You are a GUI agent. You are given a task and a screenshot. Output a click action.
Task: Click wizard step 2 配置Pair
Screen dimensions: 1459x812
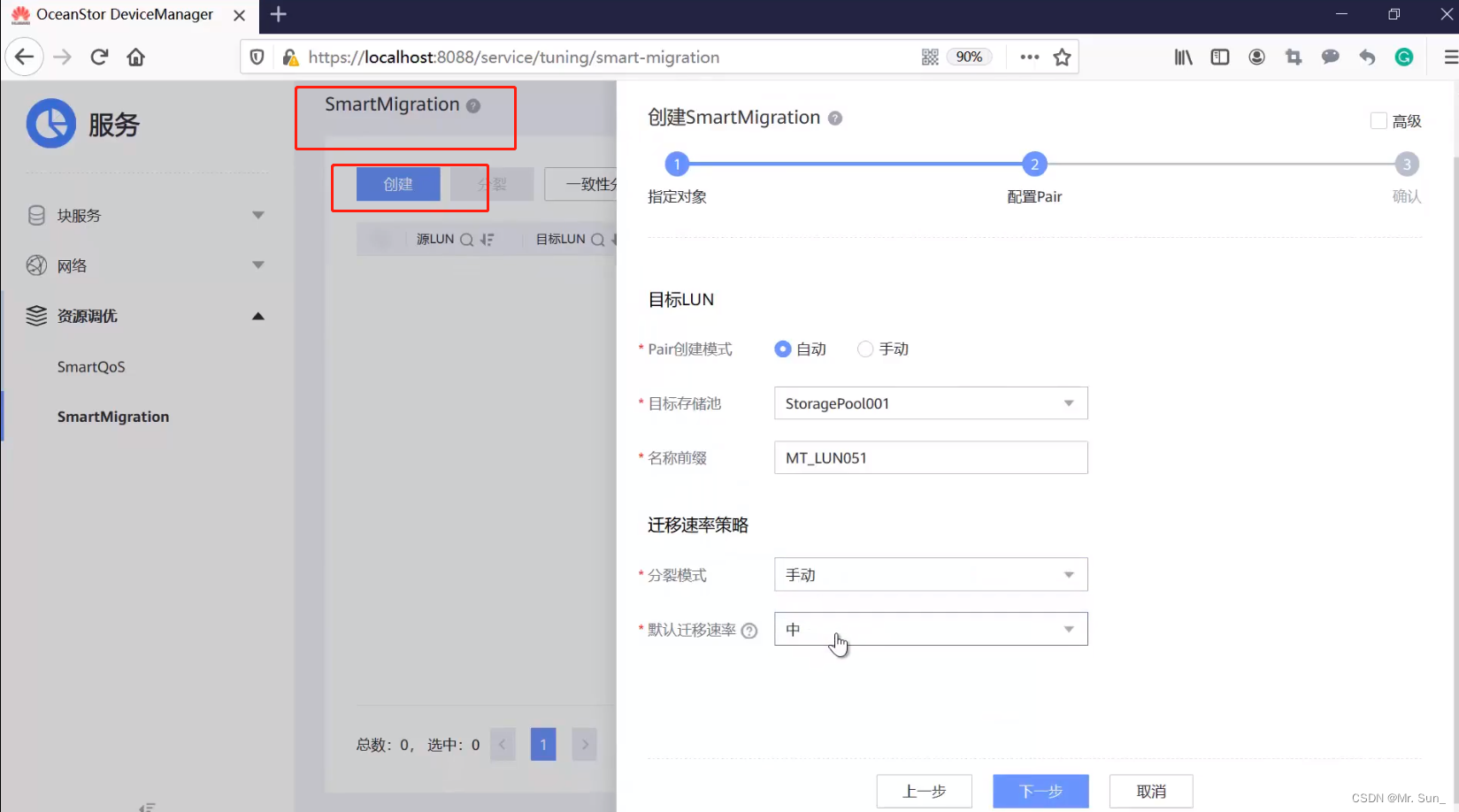coord(1034,164)
